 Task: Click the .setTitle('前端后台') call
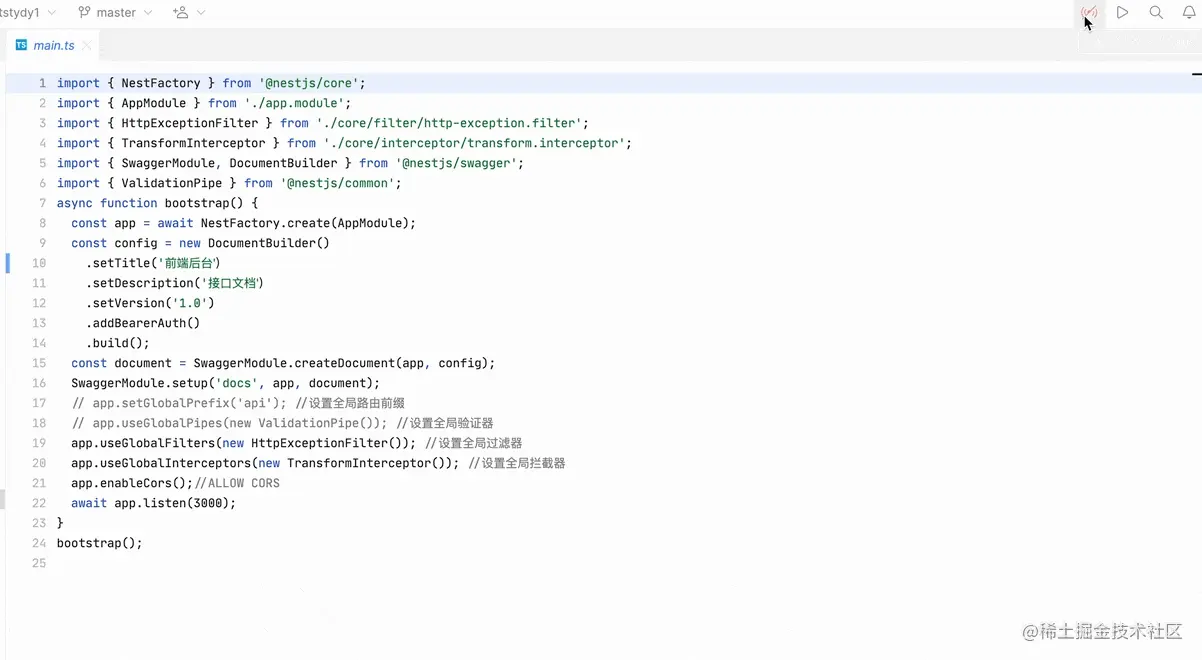pos(153,263)
